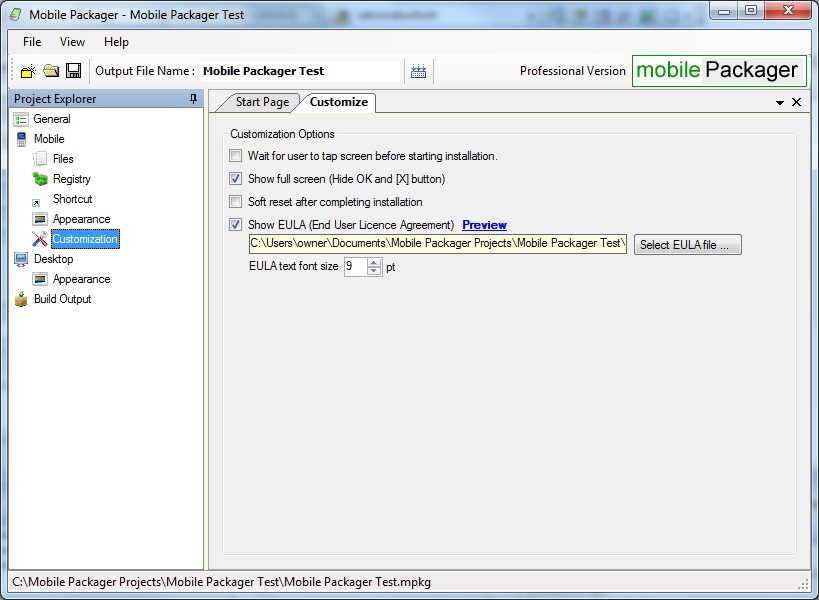This screenshot has width=819, height=600.
Task: Click the Files page icon
Action: [x=40, y=159]
